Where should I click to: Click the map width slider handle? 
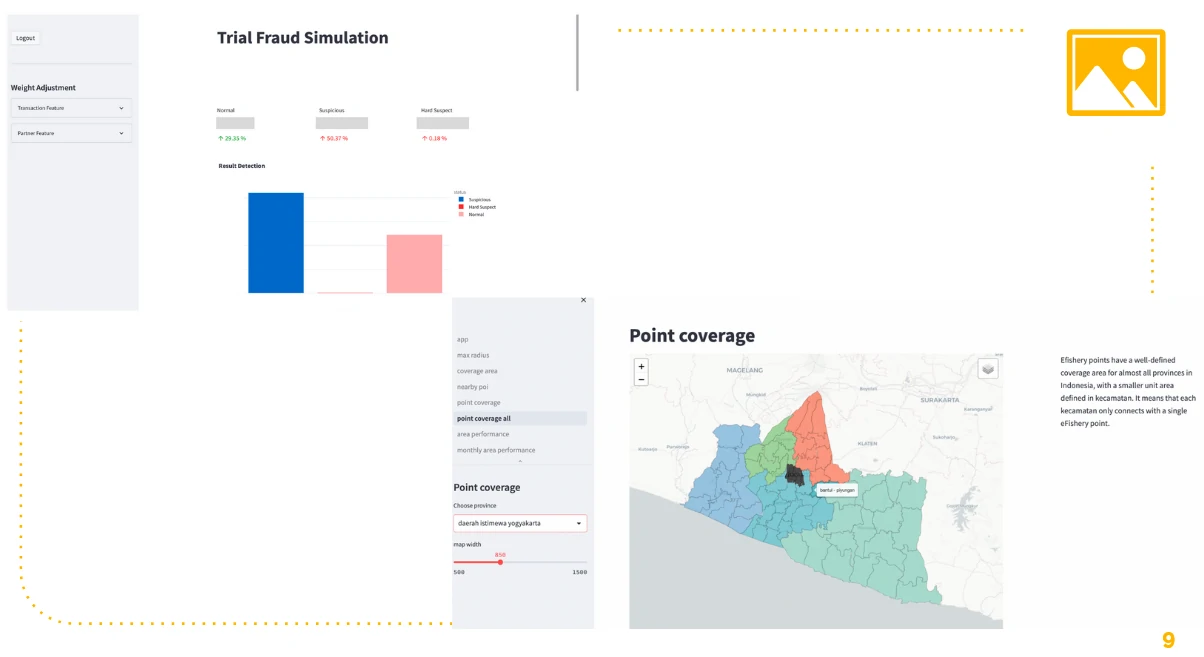tap(500, 562)
